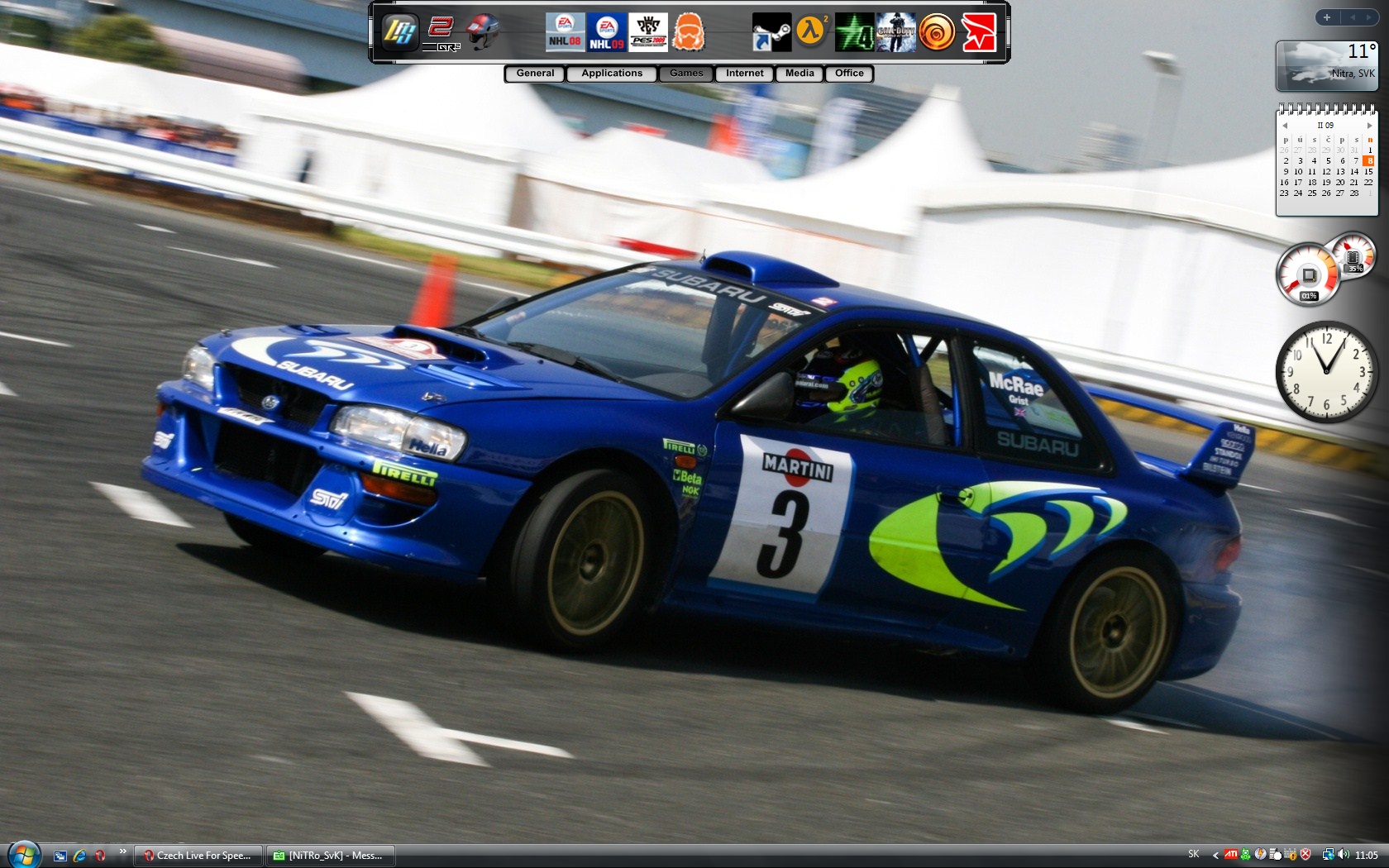Open the GTR 2 game shortcut
This screenshot has width=1389, height=868.
click(442, 32)
